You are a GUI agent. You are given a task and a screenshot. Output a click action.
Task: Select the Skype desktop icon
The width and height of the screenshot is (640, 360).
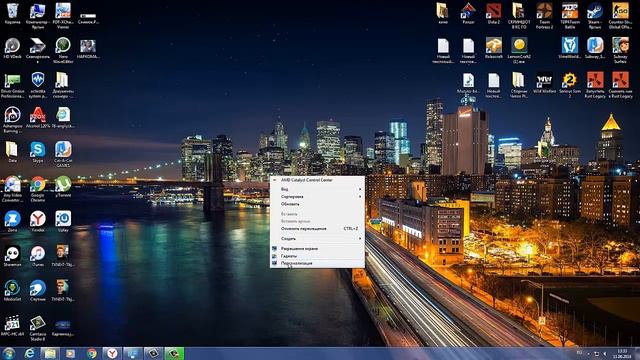pyautogui.click(x=38, y=153)
